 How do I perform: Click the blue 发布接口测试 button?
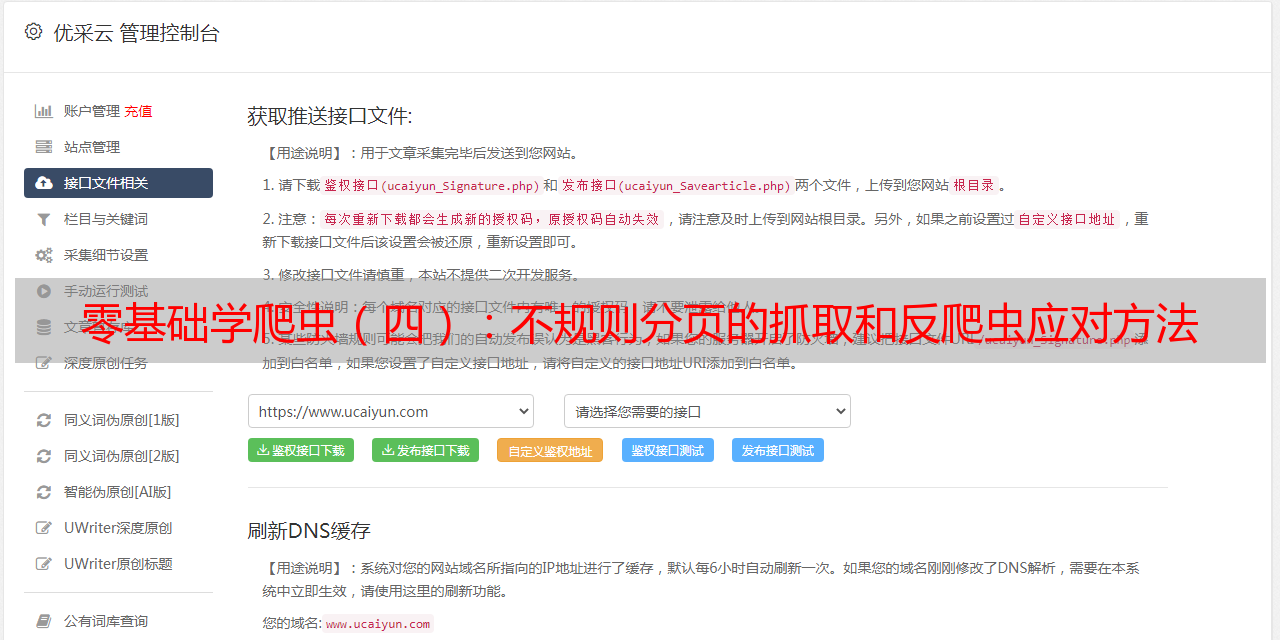(x=778, y=450)
